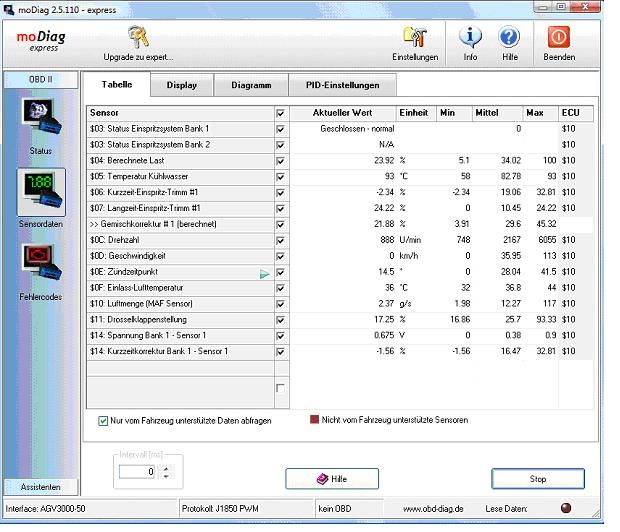Select the $0C: Drehzahl sensor row

180,240
